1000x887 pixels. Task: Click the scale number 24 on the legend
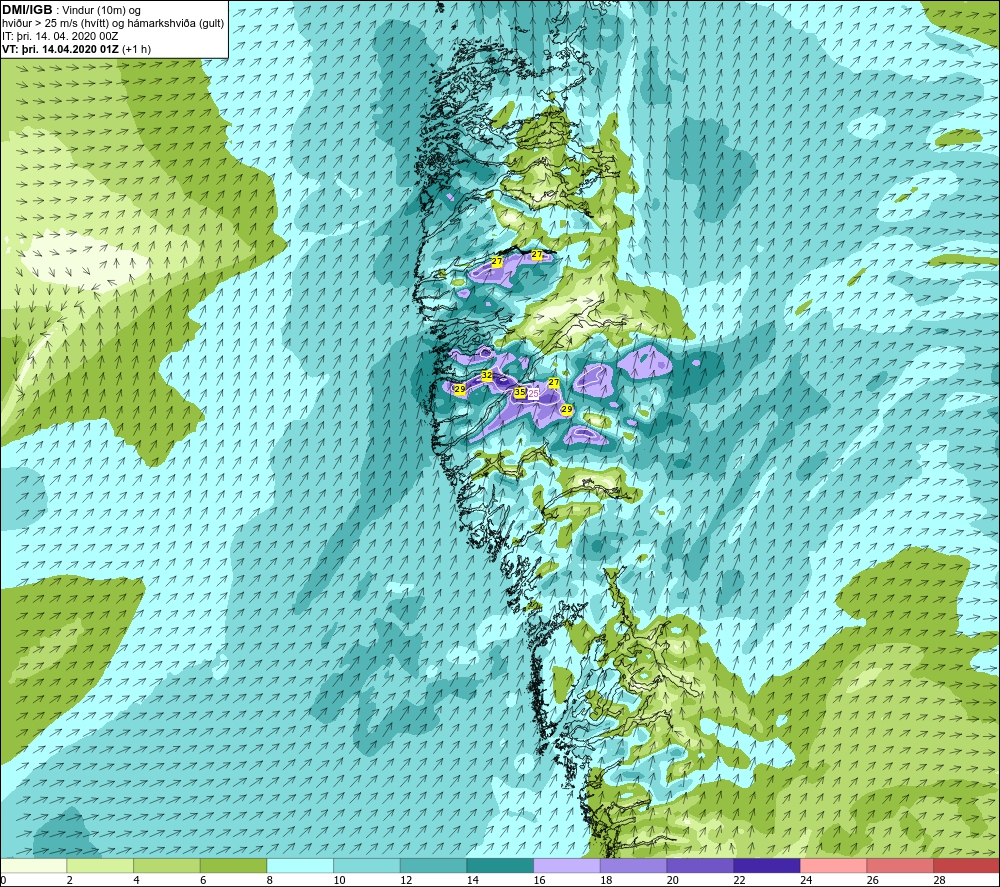coord(805,880)
